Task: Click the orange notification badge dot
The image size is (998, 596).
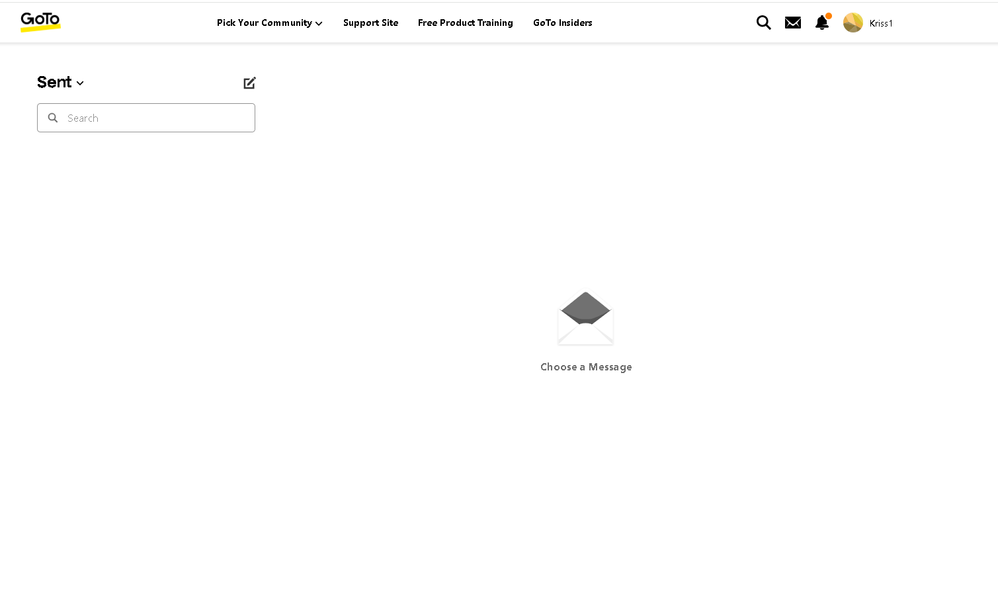Action: pyautogui.click(x=828, y=15)
